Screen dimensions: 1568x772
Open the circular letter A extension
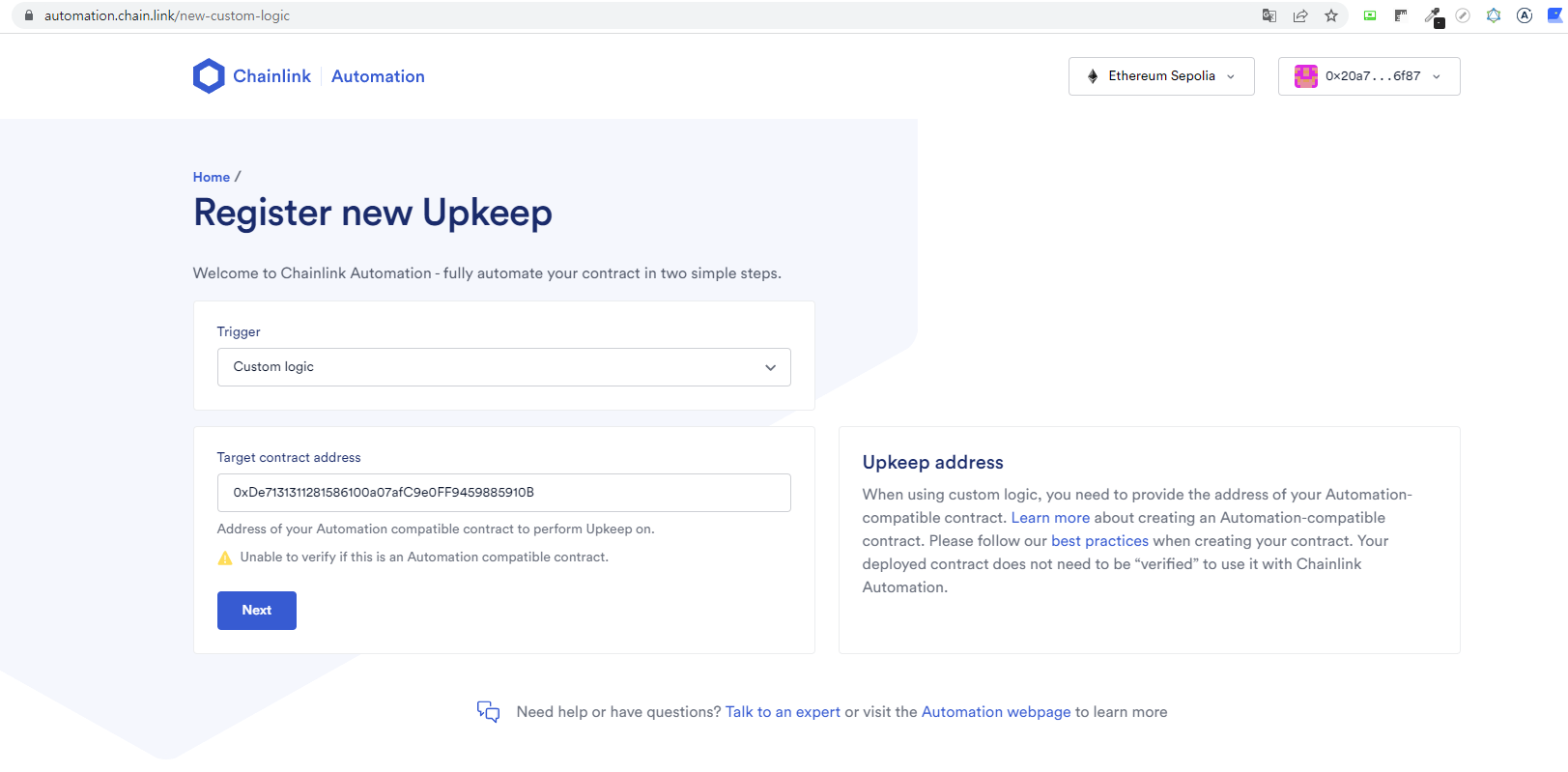pos(1525,15)
